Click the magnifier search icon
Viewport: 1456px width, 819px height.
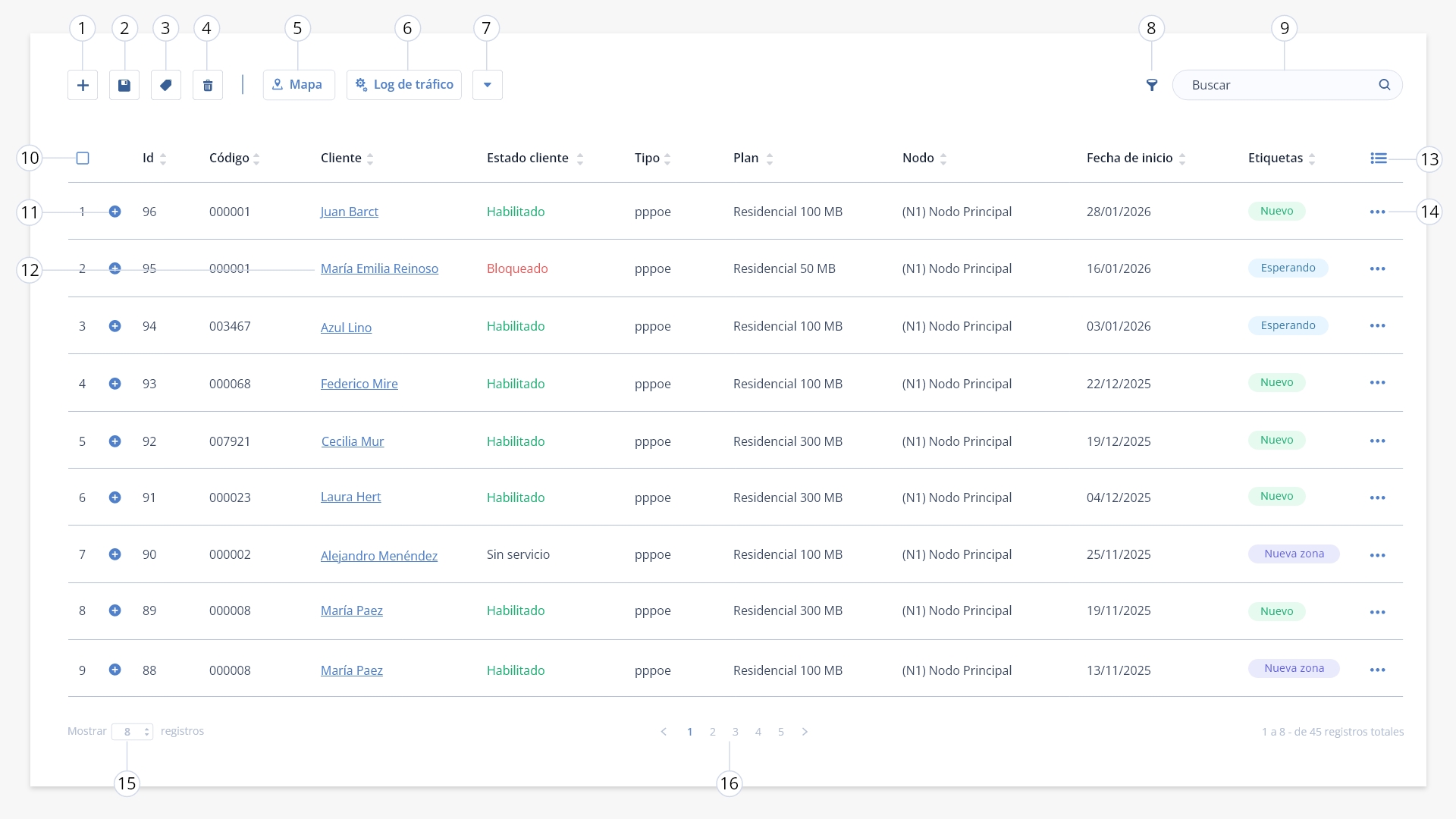1385,85
